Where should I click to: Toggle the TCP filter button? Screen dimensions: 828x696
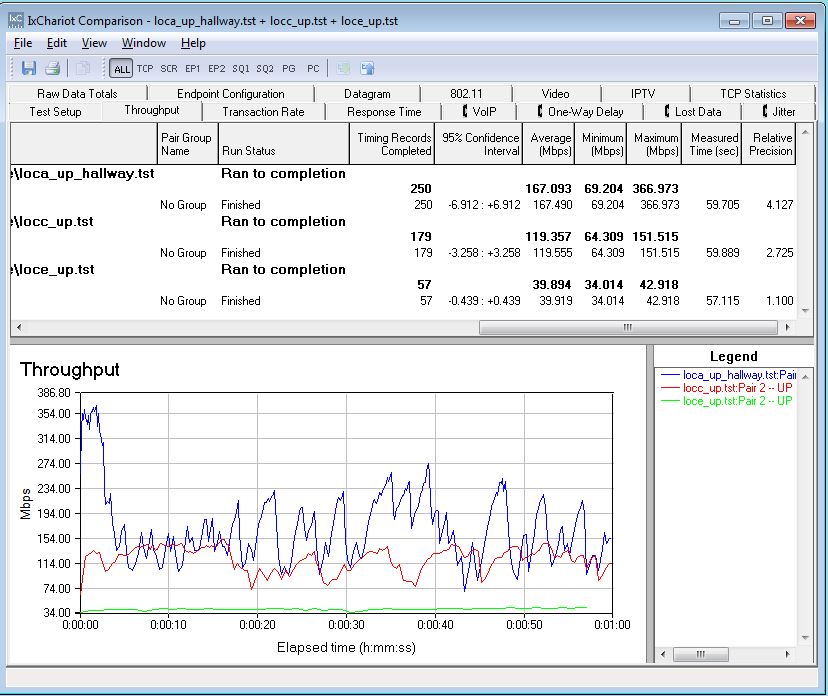tap(145, 69)
